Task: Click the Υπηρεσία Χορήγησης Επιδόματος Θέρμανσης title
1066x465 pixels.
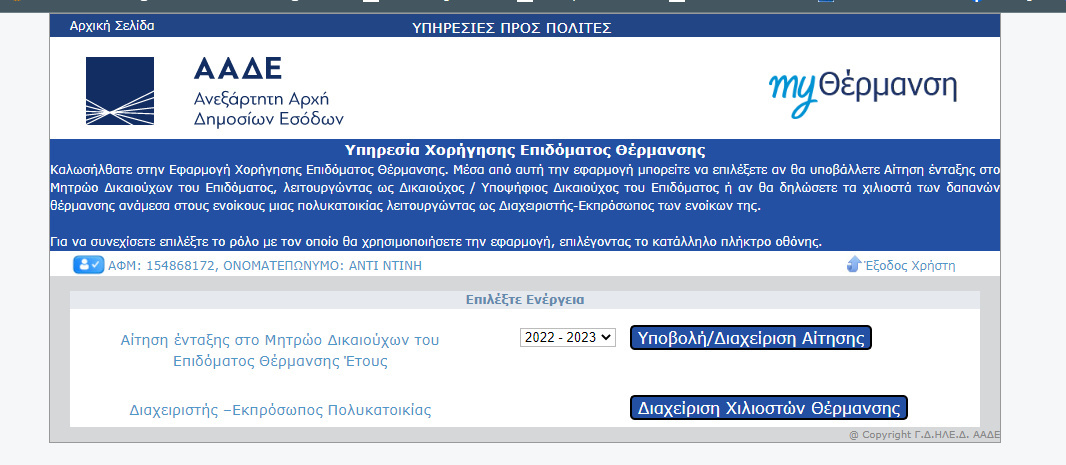Action: click(525, 151)
